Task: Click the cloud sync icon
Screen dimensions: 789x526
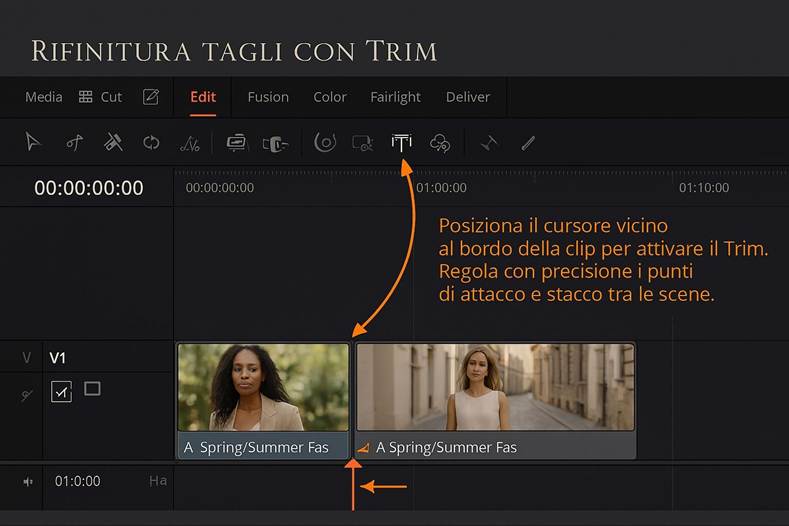Action: tap(440, 143)
